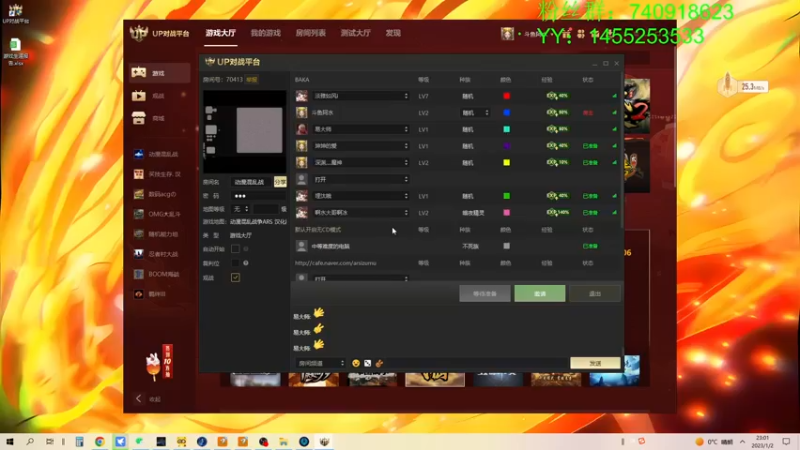
Task: Open the xlsx file on the desktop
Action: (x=15, y=52)
